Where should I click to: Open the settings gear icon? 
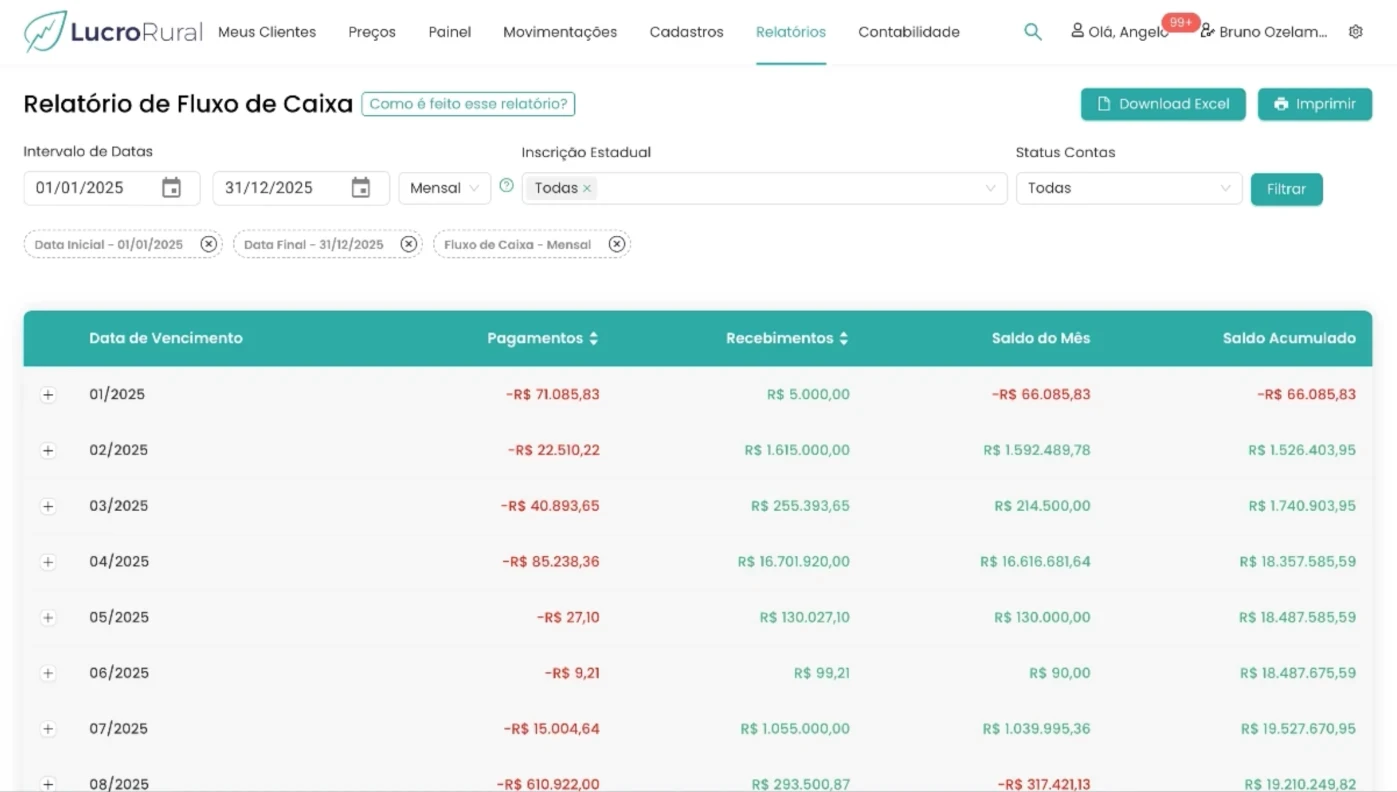[1356, 32]
